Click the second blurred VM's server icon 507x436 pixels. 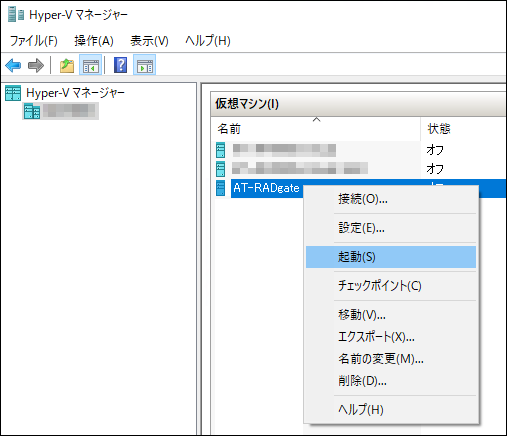[x=220, y=169]
